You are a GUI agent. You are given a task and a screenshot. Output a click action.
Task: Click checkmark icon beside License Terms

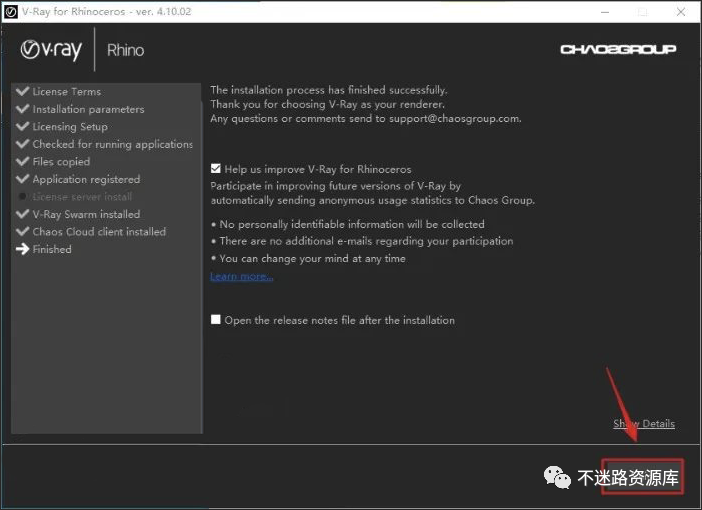(x=22, y=91)
